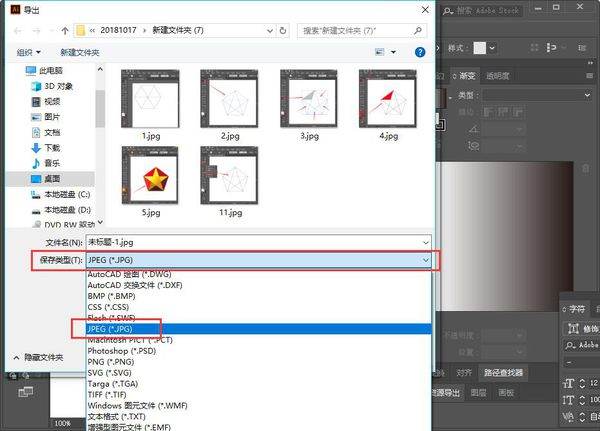Click the sidebar scroll up arrow
This screenshot has width=600, height=431.
tap(100, 69)
